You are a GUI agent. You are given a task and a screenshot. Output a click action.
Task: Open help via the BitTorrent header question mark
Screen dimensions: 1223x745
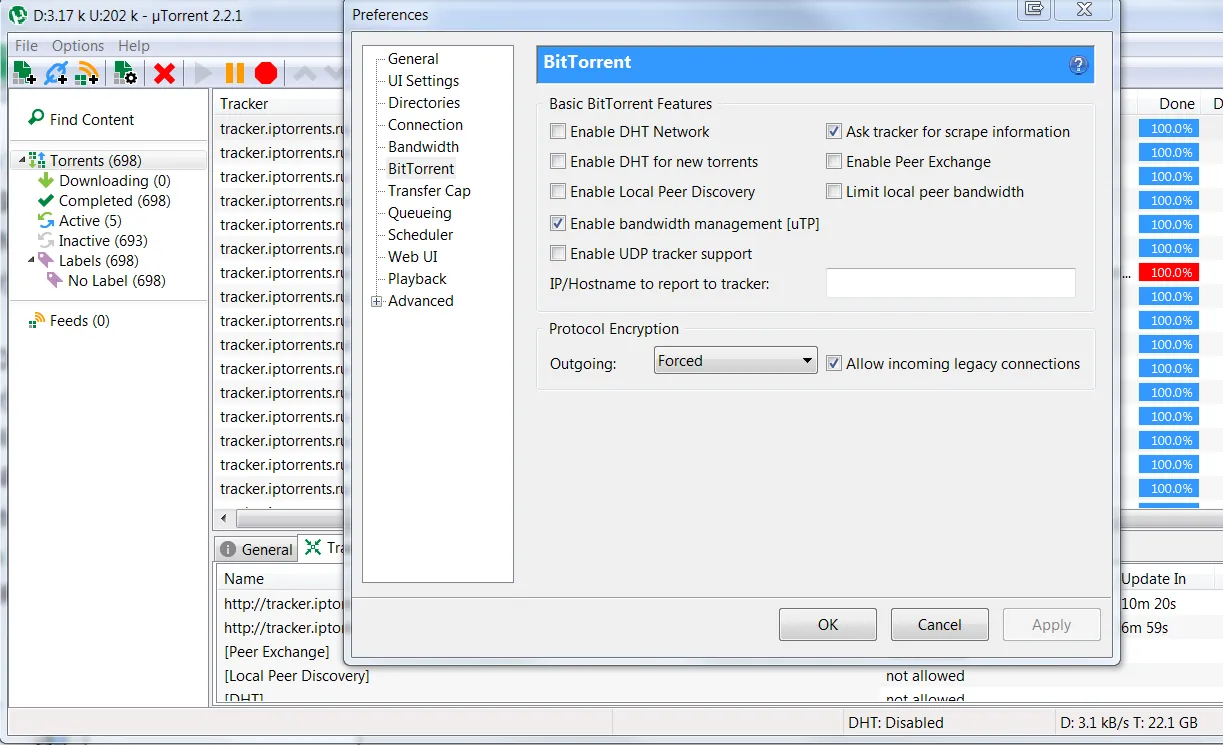1078,65
